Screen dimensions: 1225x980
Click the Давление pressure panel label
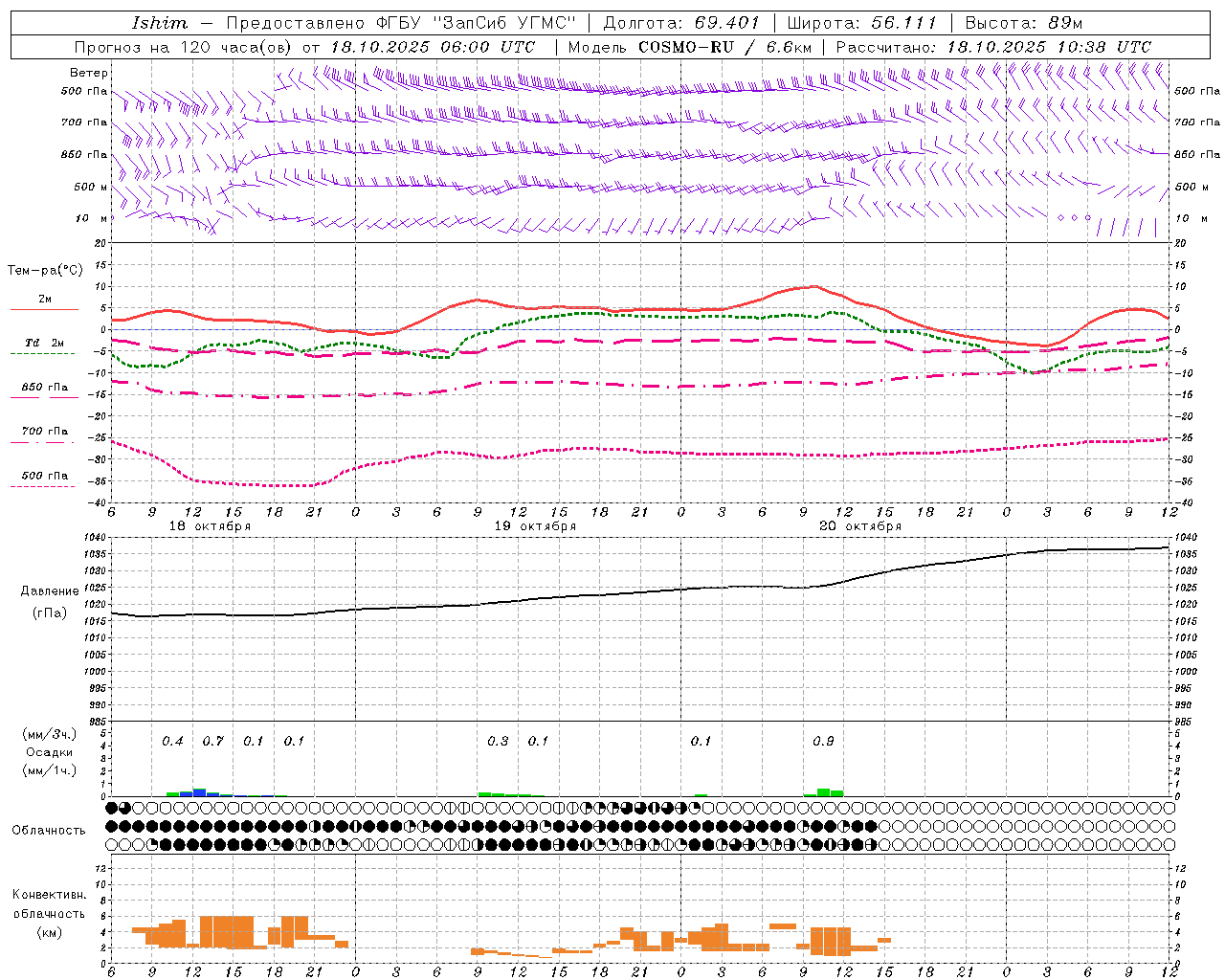(50, 591)
